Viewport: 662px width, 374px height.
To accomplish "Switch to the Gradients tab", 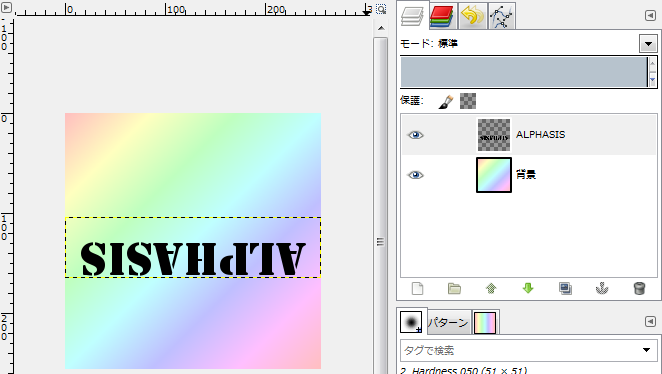I will (485, 323).
